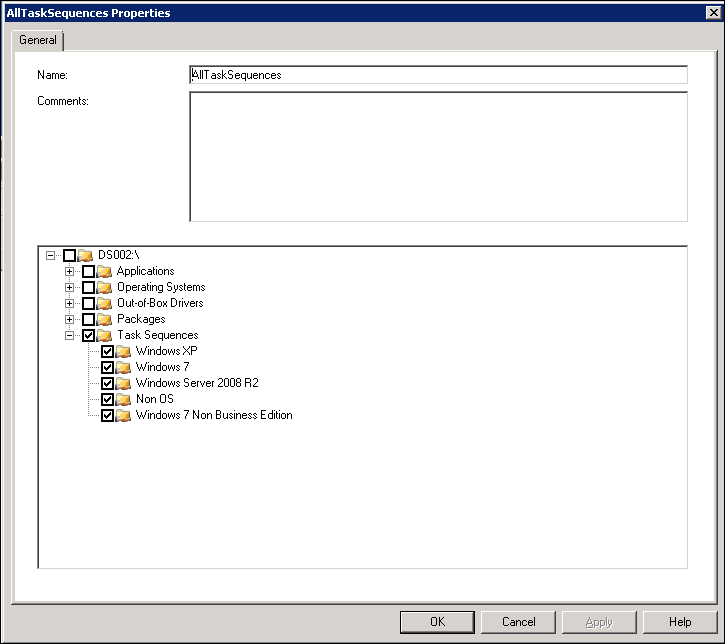Screen dimensions: 725x644
Task: Click the Operating Systems folder icon
Action: (104, 288)
